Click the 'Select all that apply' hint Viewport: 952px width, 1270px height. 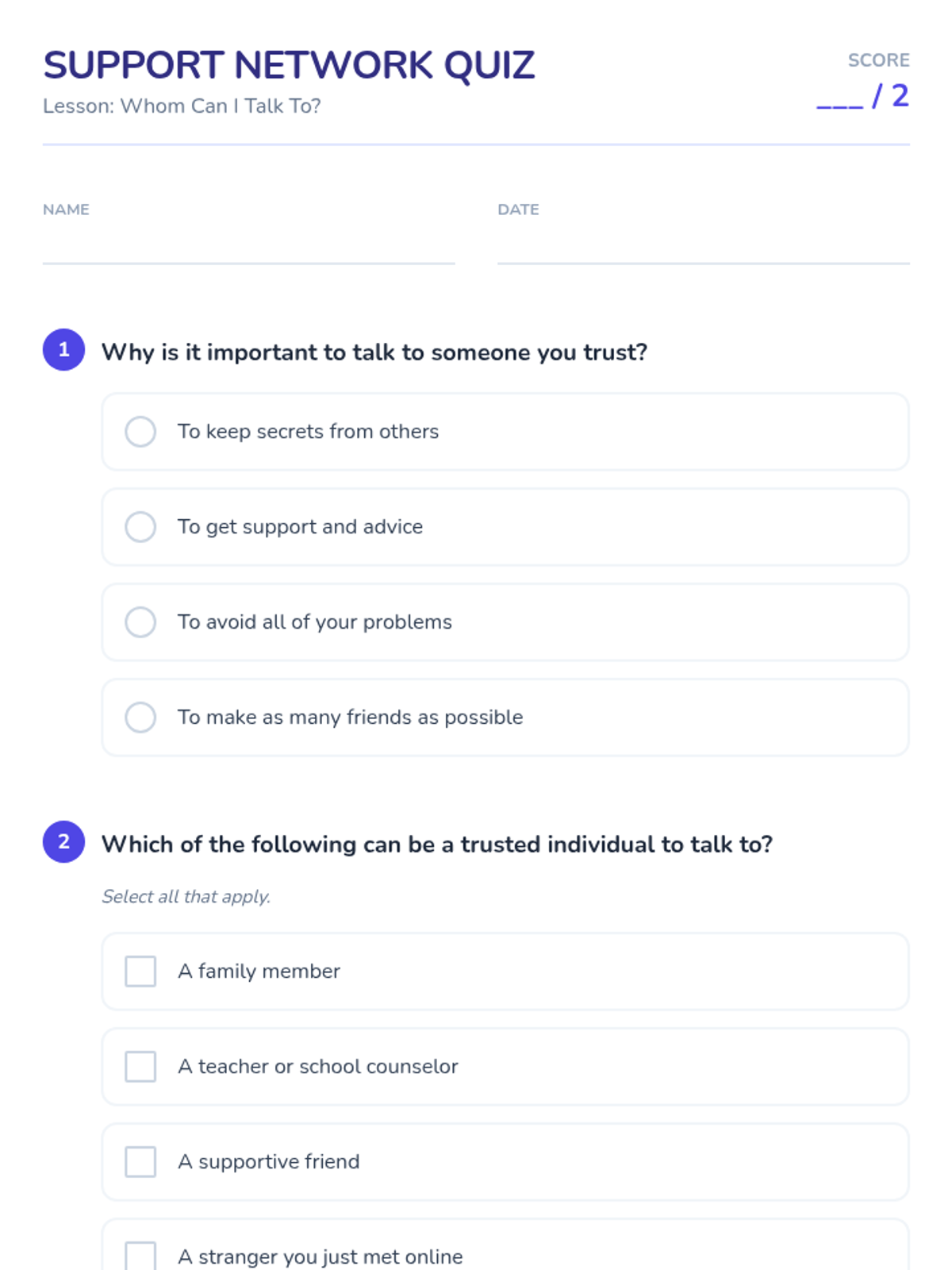(x=186, y=897)
